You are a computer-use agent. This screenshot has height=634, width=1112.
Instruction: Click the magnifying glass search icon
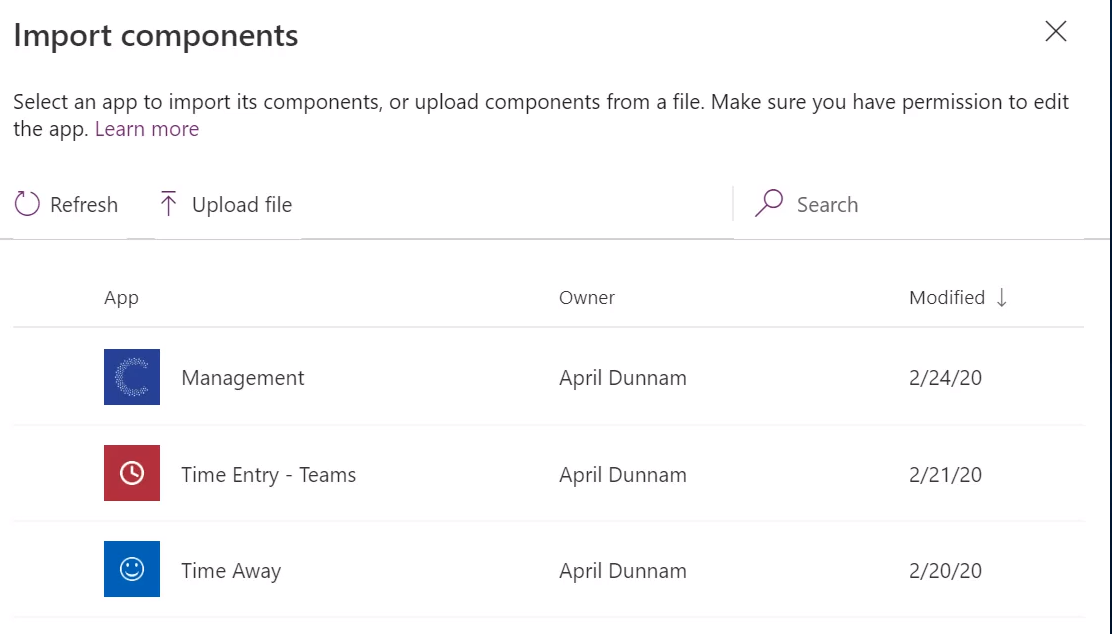click(769, 203)
